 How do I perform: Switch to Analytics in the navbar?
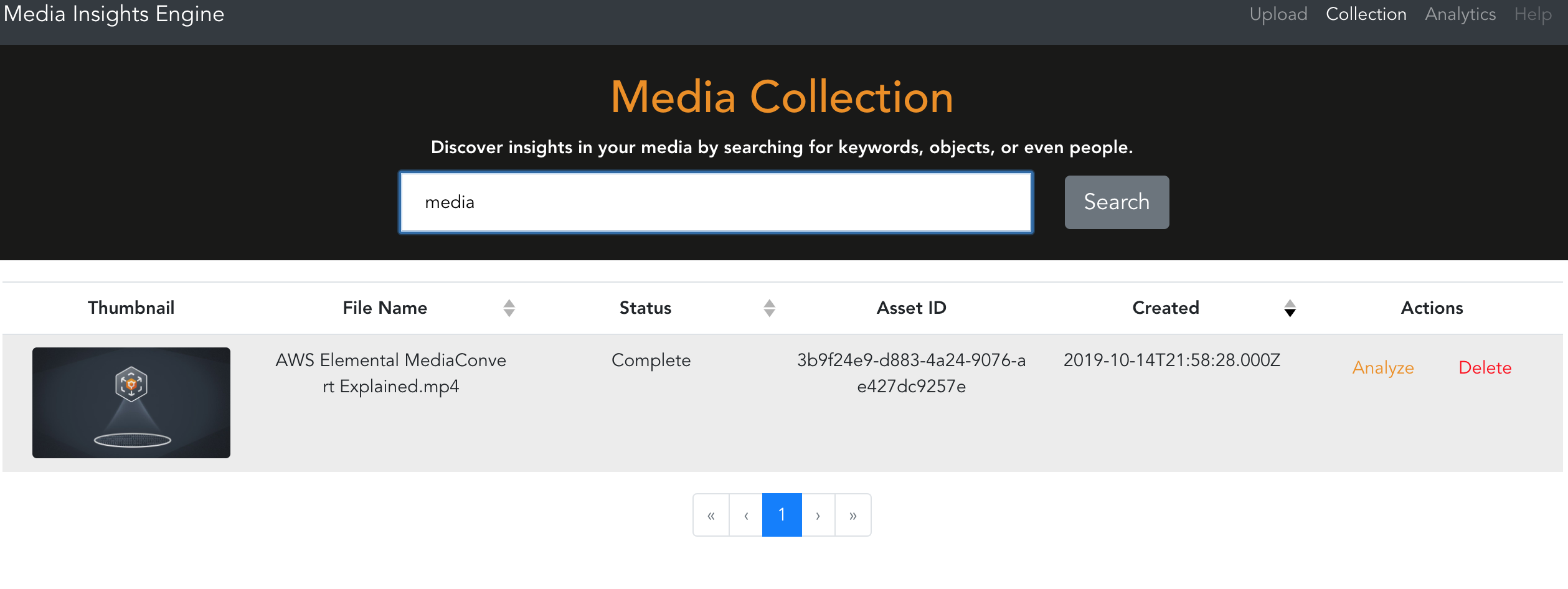pyautogui.click(x=1460, y=14)
